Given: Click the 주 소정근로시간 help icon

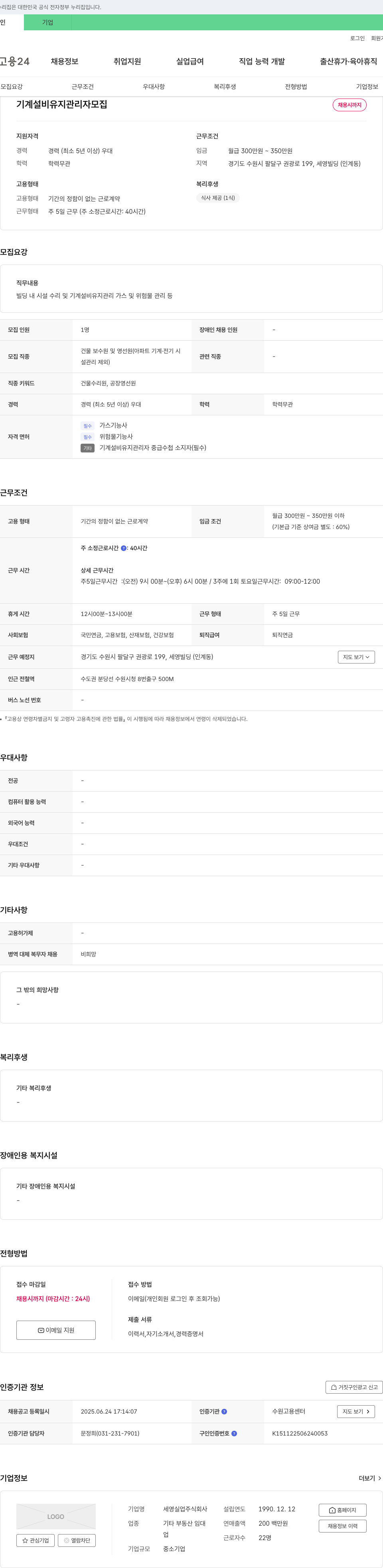Looking at the screenshot, I should (124, 549).
